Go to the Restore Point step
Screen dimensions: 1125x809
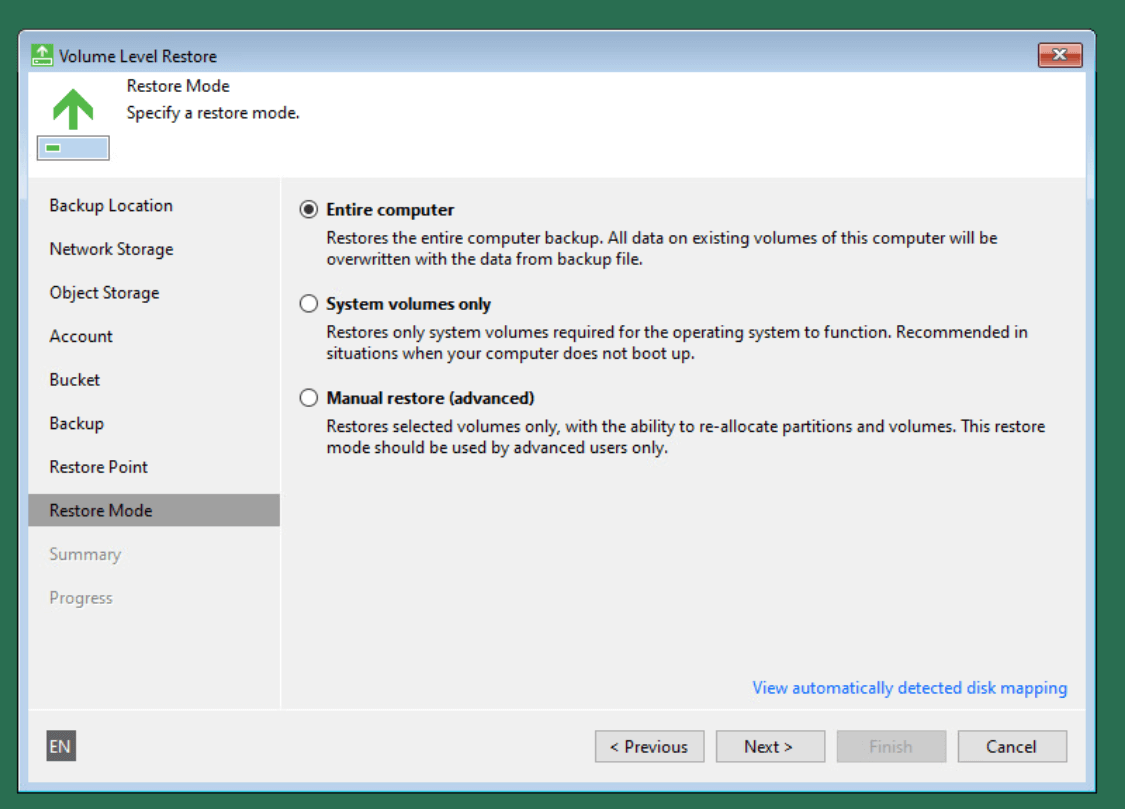coord(98,467)
